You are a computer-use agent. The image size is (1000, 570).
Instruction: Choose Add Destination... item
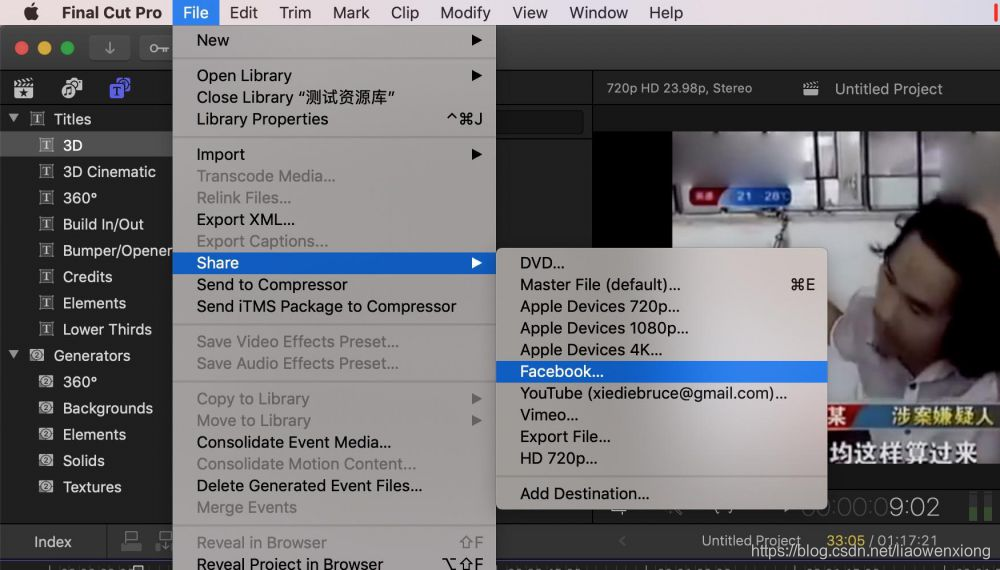point(661,493)
